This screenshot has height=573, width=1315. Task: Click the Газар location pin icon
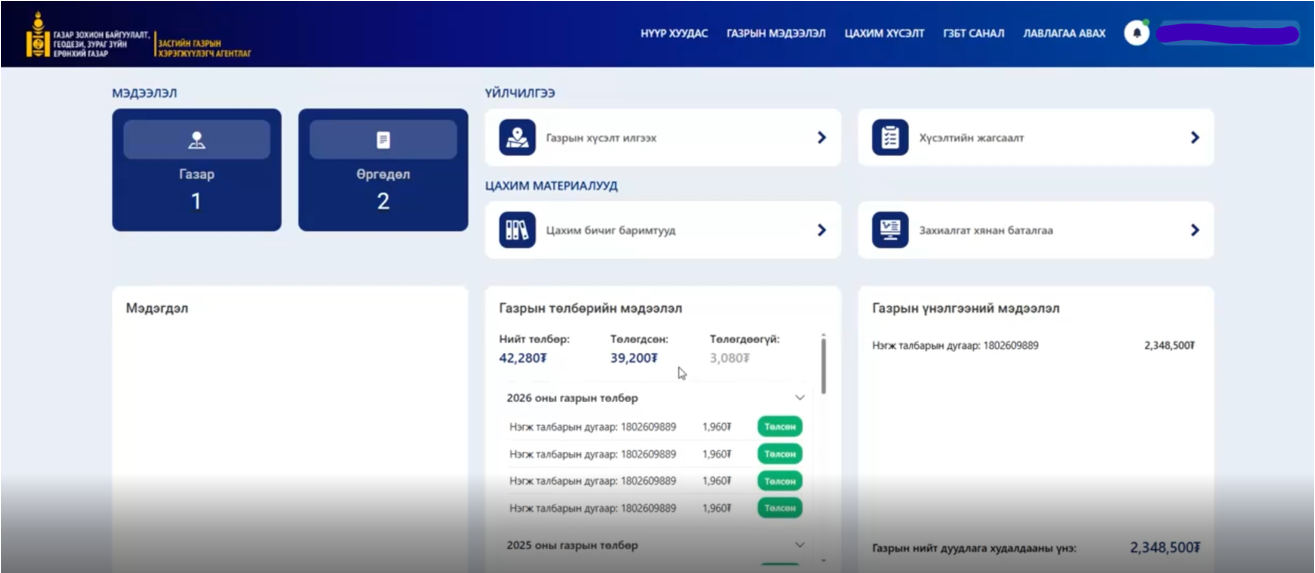pyautogui.click(x=196, y=140)
